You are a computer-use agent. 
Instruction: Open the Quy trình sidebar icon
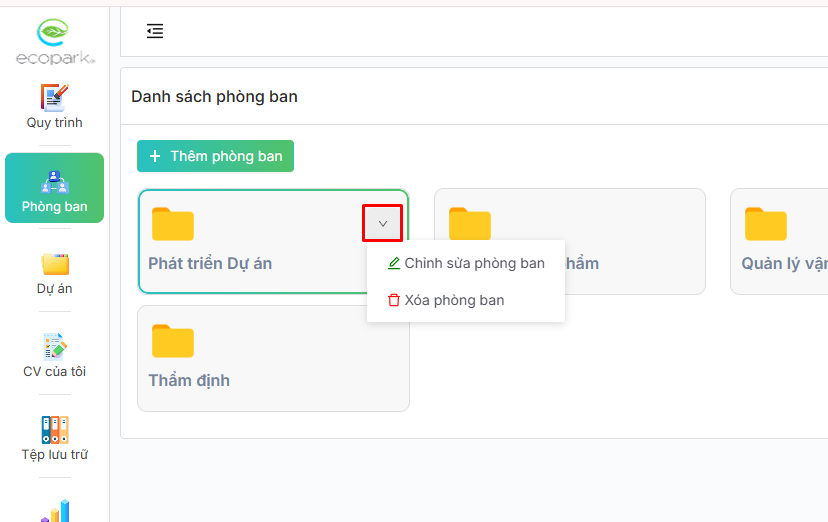point(54,97)
